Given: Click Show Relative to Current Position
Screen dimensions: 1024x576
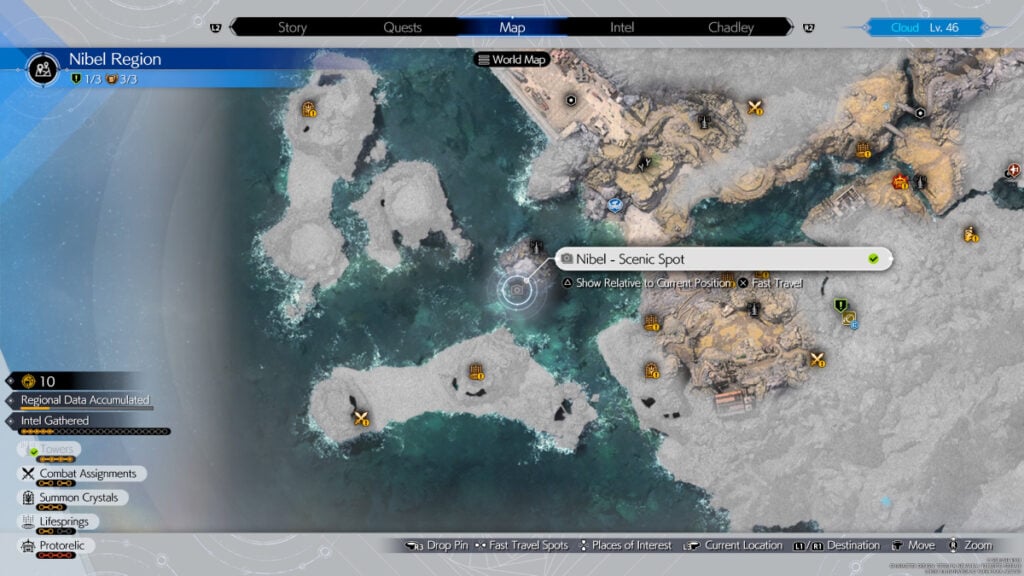Looking at the screenshot, I should click(x=646, y=283).
